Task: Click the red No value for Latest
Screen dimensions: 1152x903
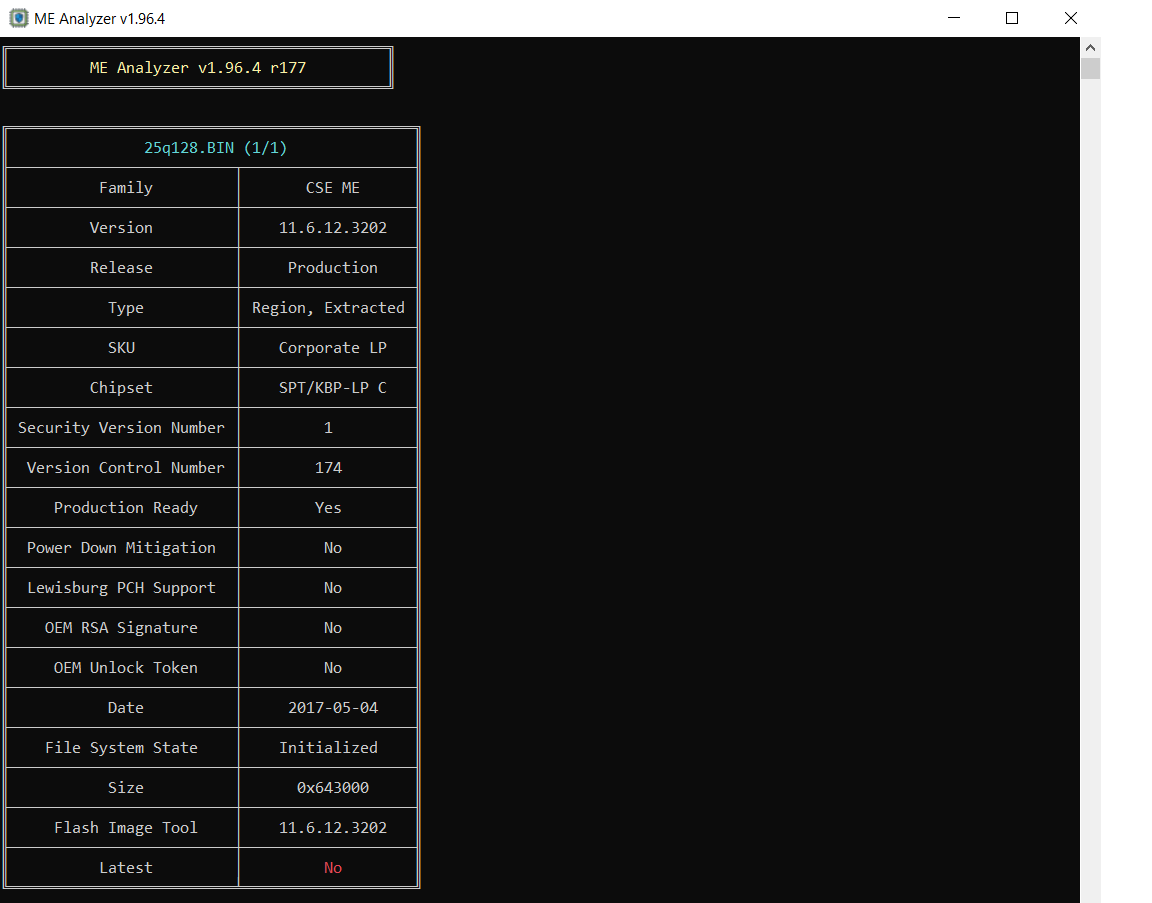Action: click(x=333, y=868)
